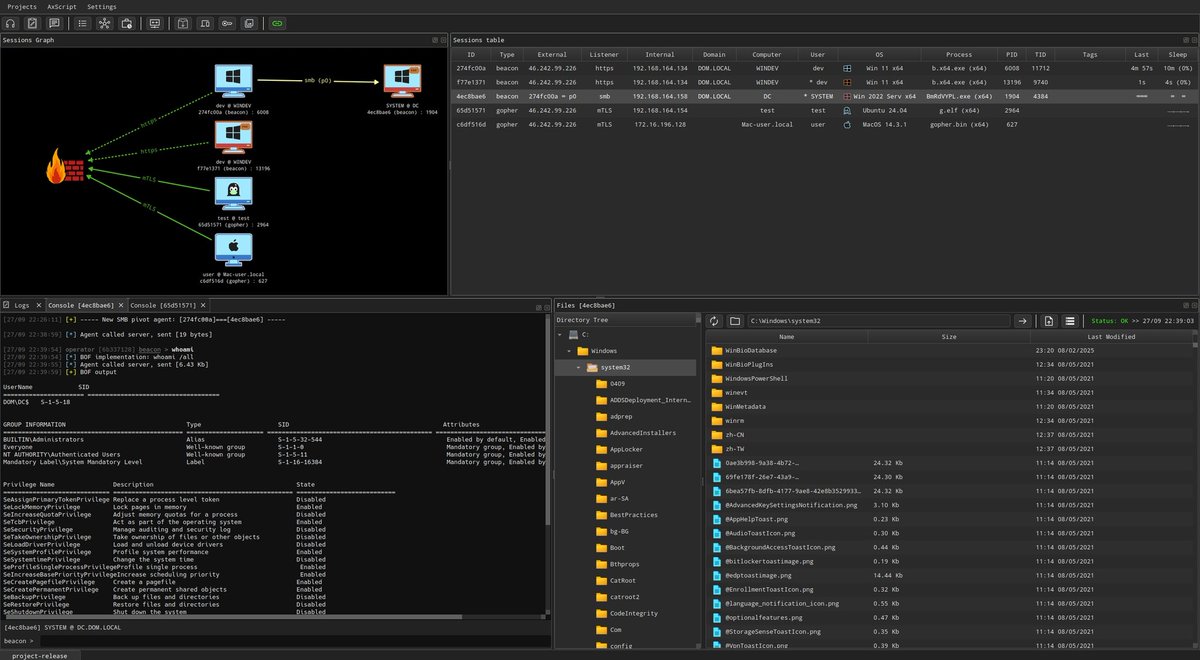
Task: Open the Tasks briefcase toolbar icon
Action: [126, 23]
